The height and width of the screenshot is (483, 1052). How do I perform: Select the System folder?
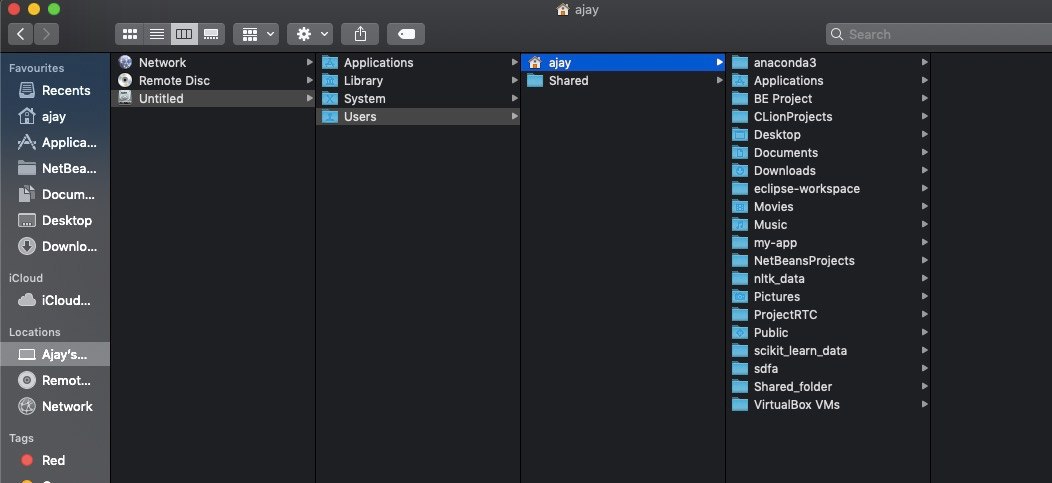point(418,99)
